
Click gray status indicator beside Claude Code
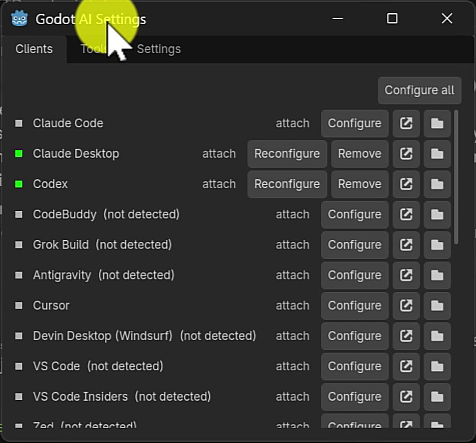pos(19,123)
